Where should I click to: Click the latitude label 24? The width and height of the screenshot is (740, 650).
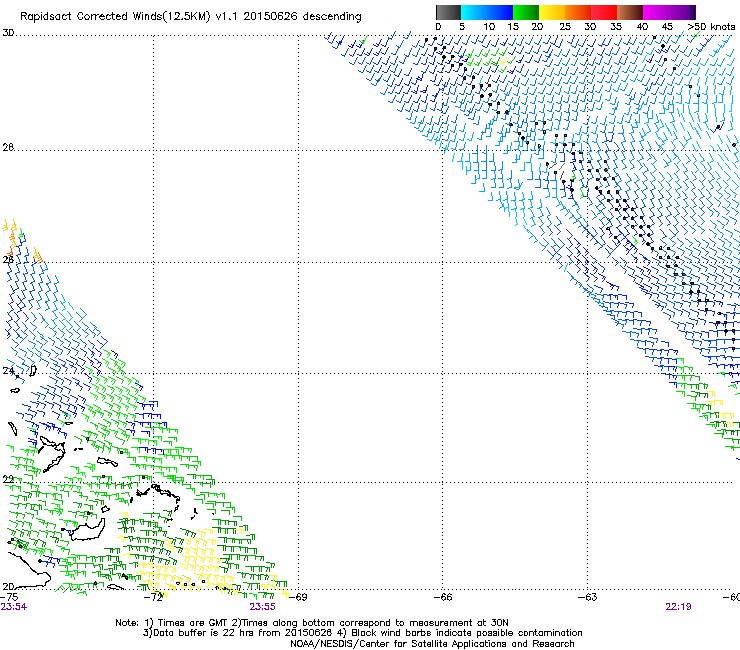8,371
